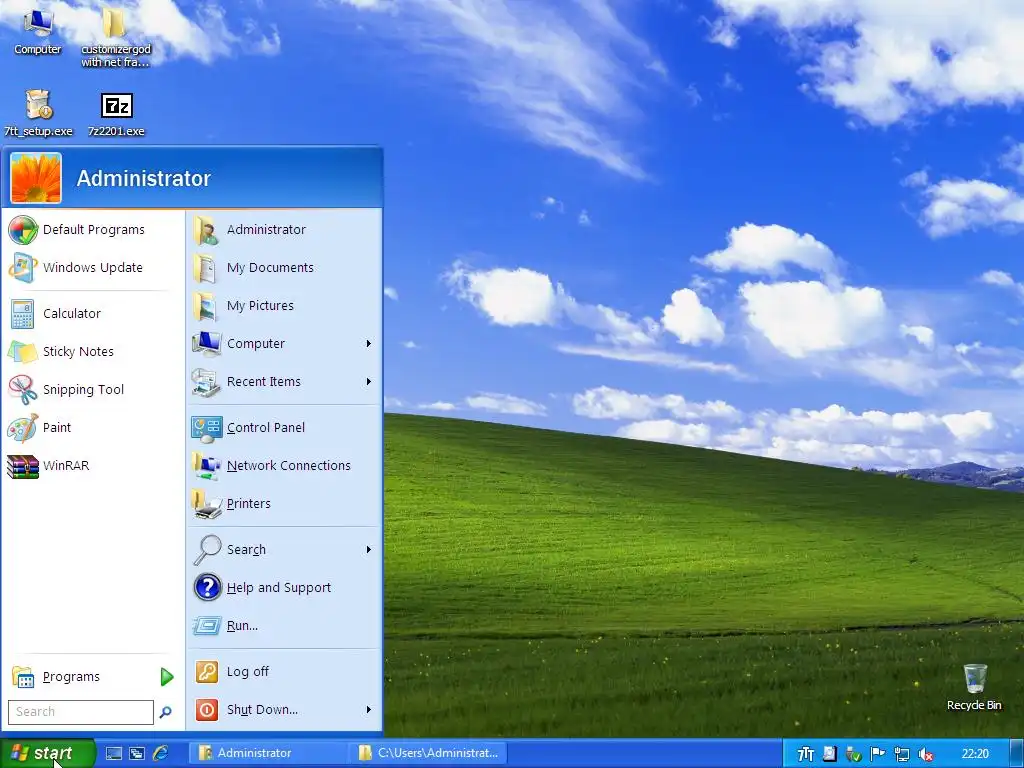Open the Action Center flag icon
1024x768 pixels.
877,754
